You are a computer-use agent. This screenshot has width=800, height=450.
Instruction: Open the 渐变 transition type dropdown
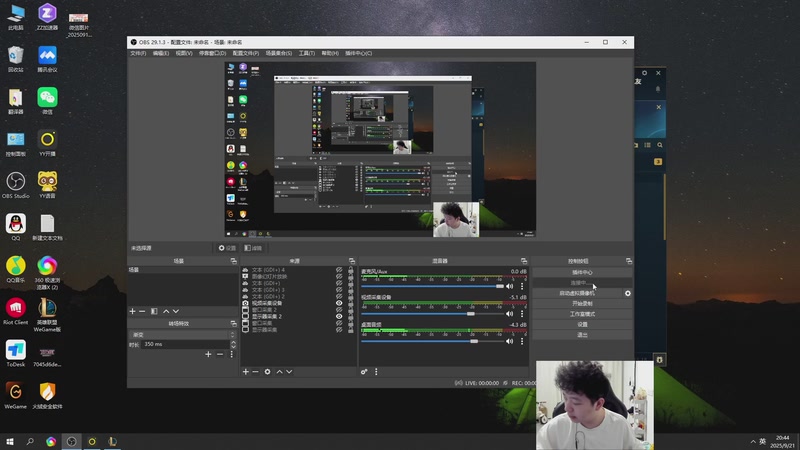click(183, 335)
